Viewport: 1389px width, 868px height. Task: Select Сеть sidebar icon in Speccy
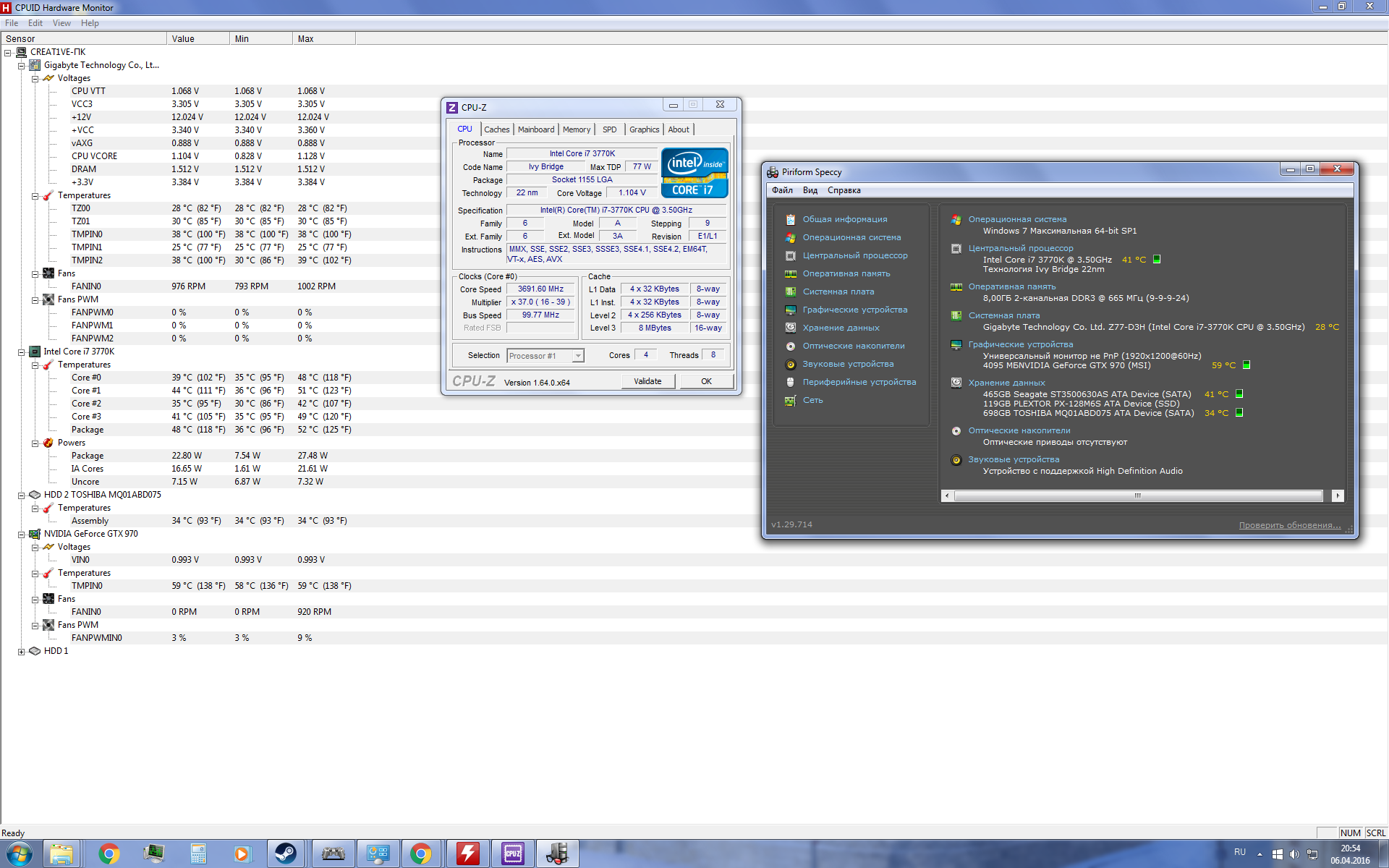tap(791, 400)
